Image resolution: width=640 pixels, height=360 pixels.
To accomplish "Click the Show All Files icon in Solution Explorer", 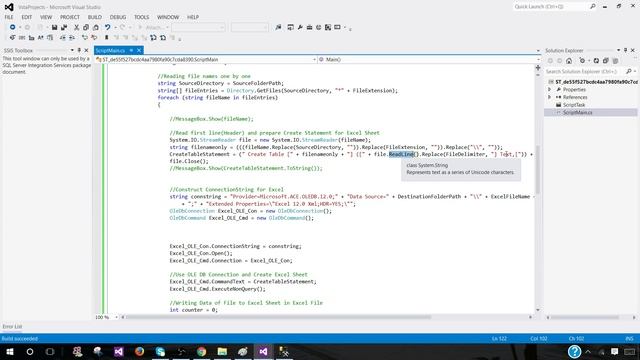I will click(x=615, y=61).
